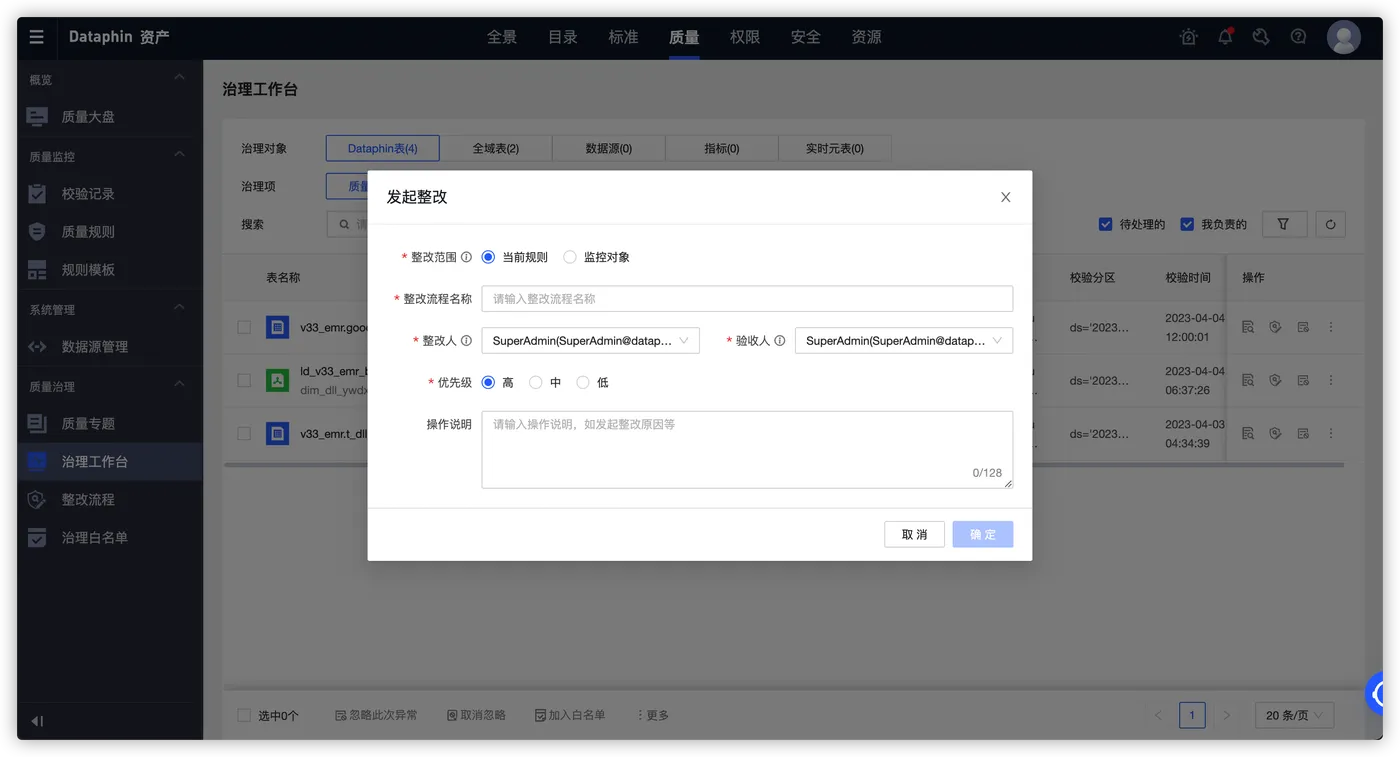This screenshot has height=757, width=1400.
Task: Focus the 整改流程名称 input field
Action: [747, 299]
